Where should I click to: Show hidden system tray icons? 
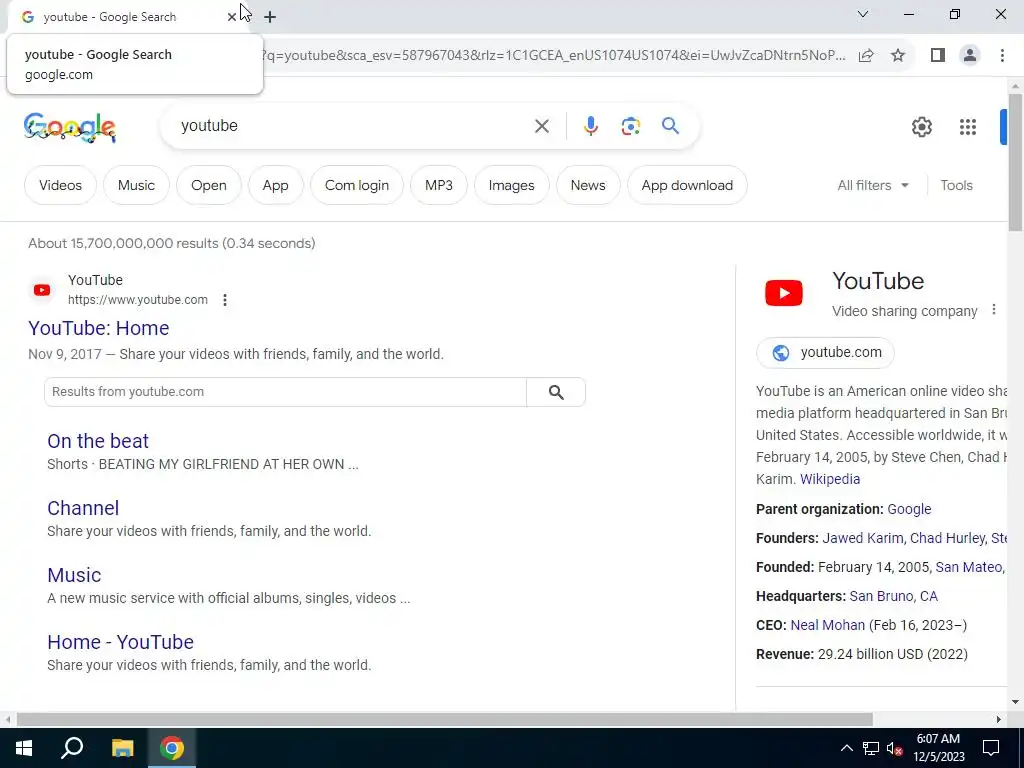pyautogui.click(x=846, y=748)
